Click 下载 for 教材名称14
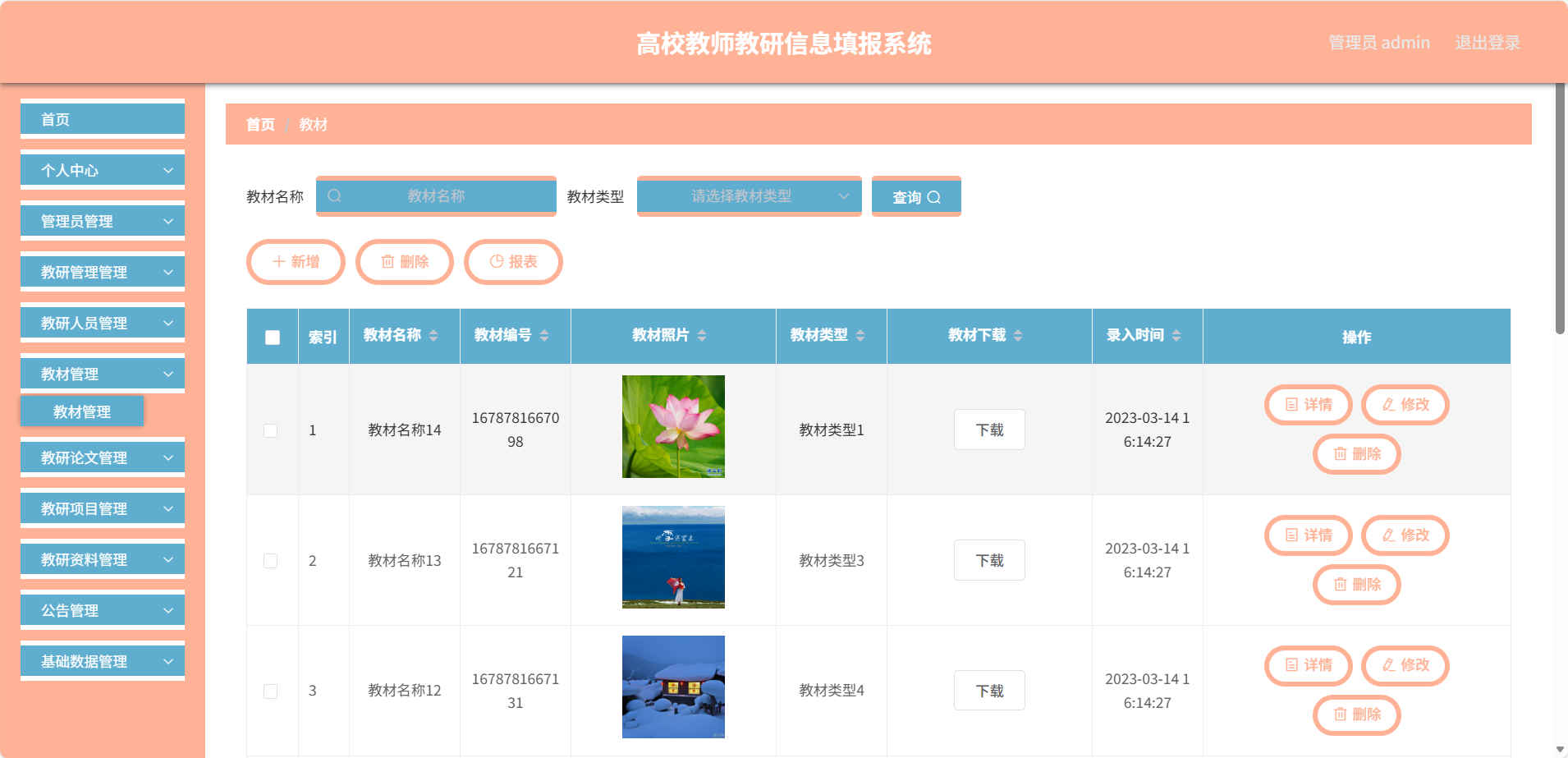 pyautogui.click(x=989, y=430)
